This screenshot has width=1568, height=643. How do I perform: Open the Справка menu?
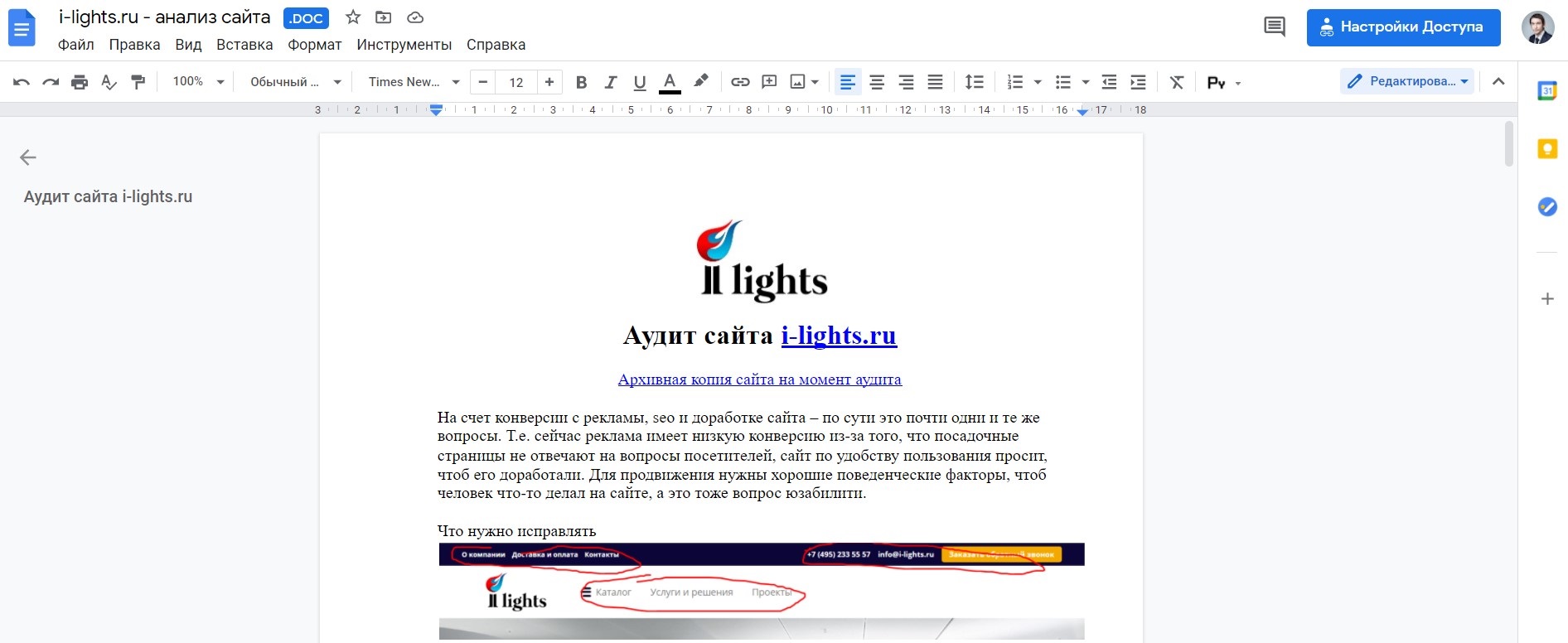pos(496,45)
